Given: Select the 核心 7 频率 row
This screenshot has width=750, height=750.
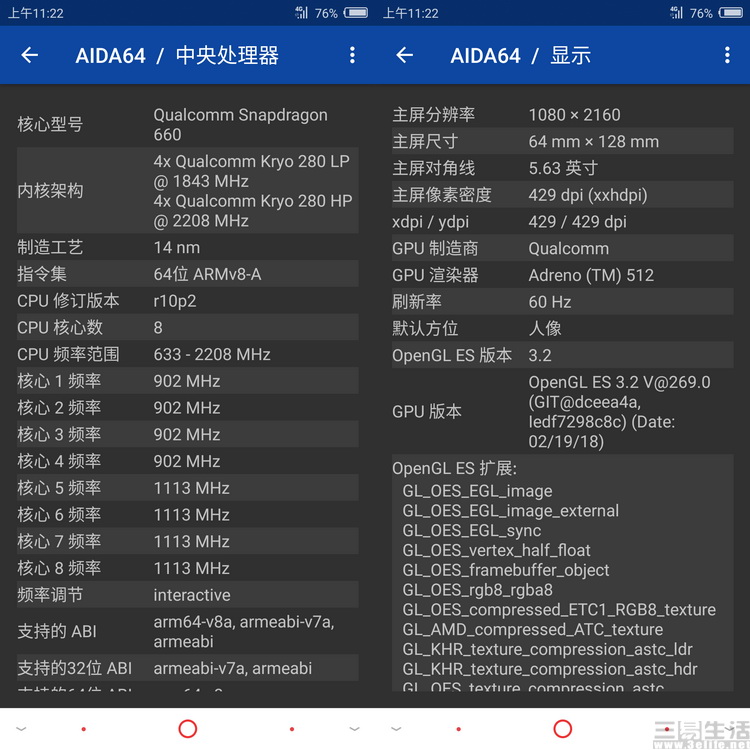Looking at the screenshot, I should pyautogui.click(x=188, y=542).
